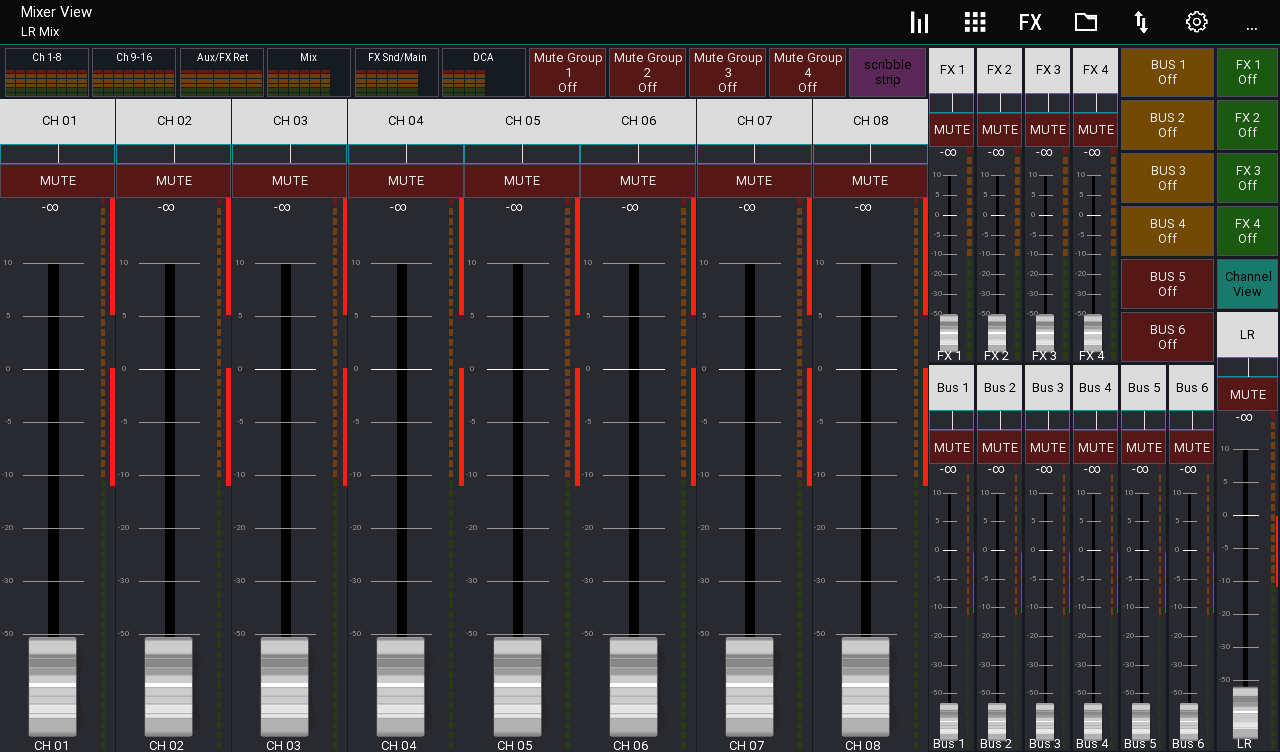Viewport: 1280px width, 752px height.
Task: Open the FX rack
Action: click(1030, 21)
